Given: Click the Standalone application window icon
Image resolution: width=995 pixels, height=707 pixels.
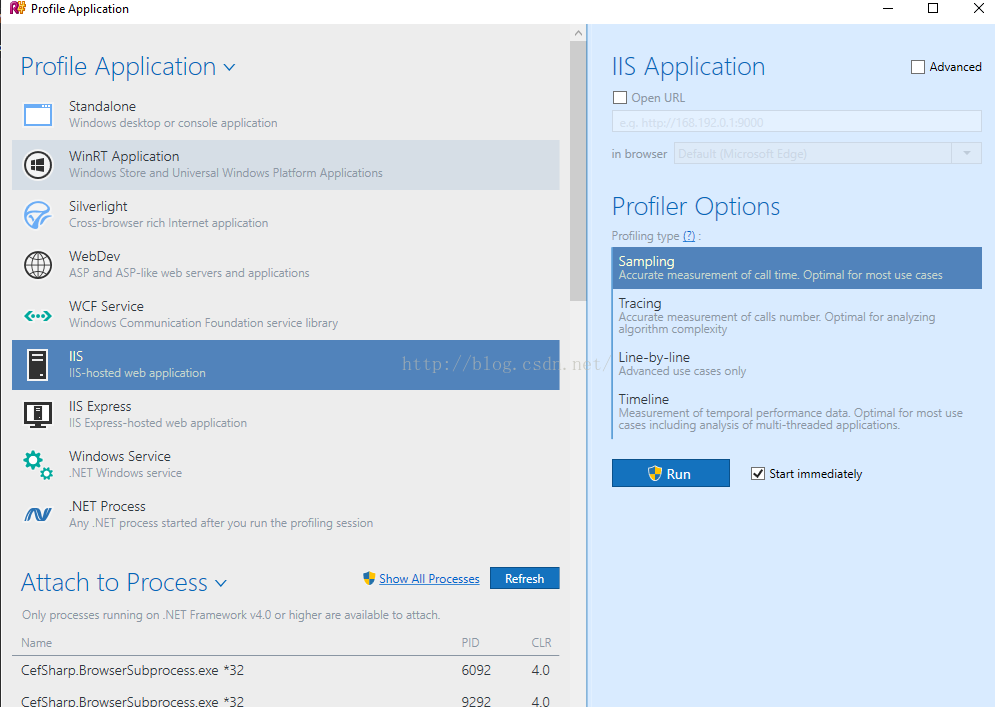Looking at the screenshot, I should (38, 115).
